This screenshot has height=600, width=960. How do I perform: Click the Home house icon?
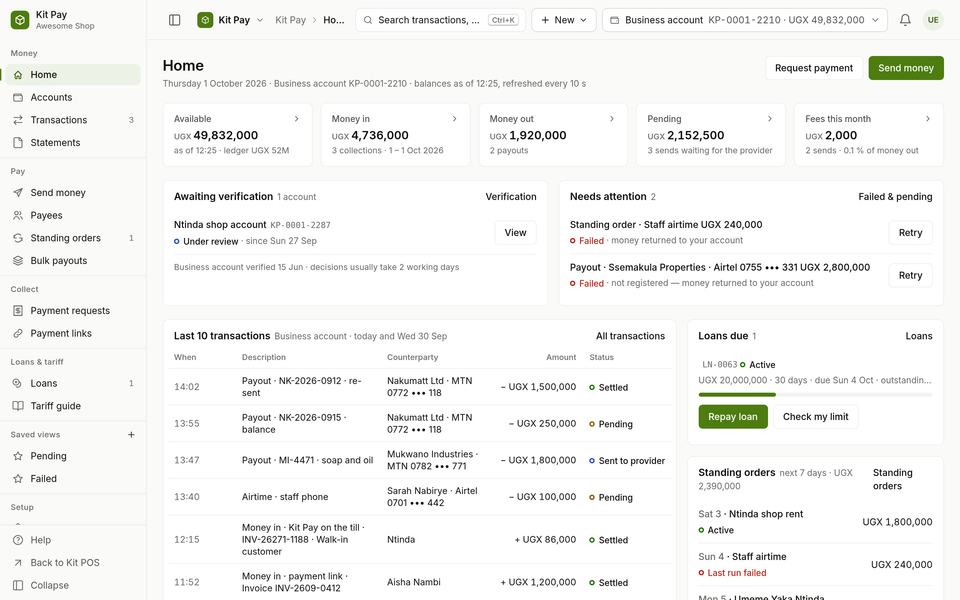[18, 75]
